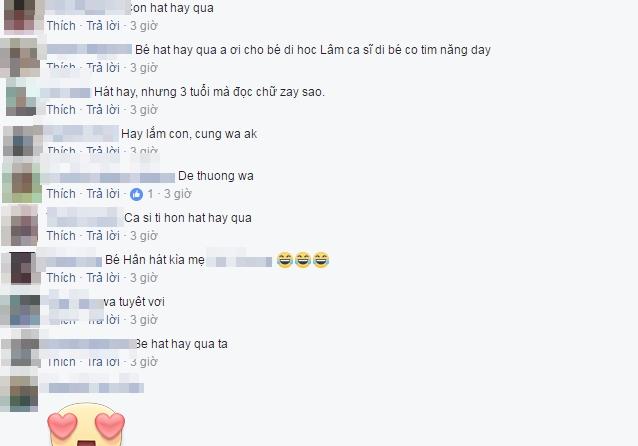Open the tagged name after 'Bé Hân hát kìa mẹ'
This screenshot has width=638, height=446.
(239, 260)
